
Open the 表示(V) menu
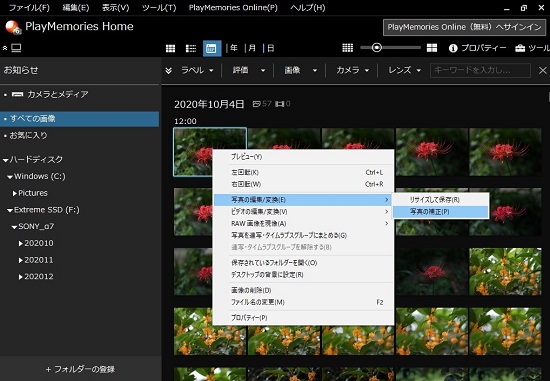click(115, 8)
